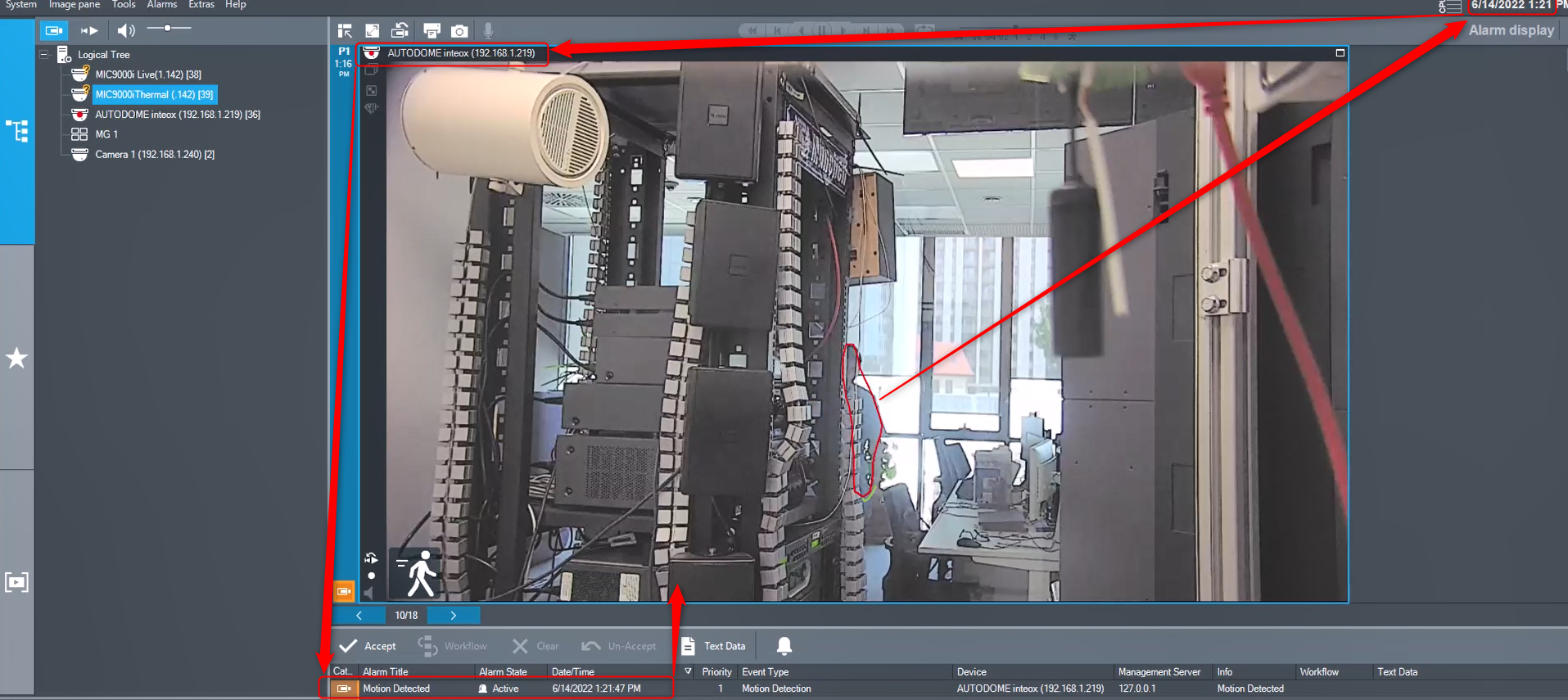Image resolution: width=1568 pixels, height=700 pixels.
Task: Click the image pane layout toolbar icon
Action: pos(345,31)
